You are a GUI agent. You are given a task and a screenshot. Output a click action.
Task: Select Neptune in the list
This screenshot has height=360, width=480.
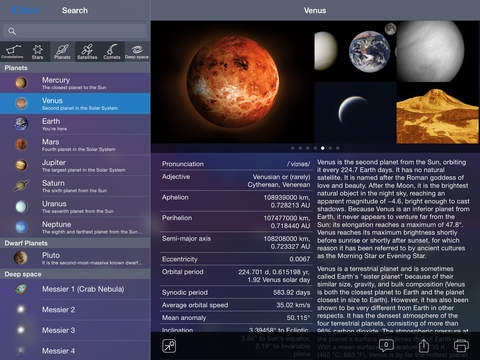[75, 227]
